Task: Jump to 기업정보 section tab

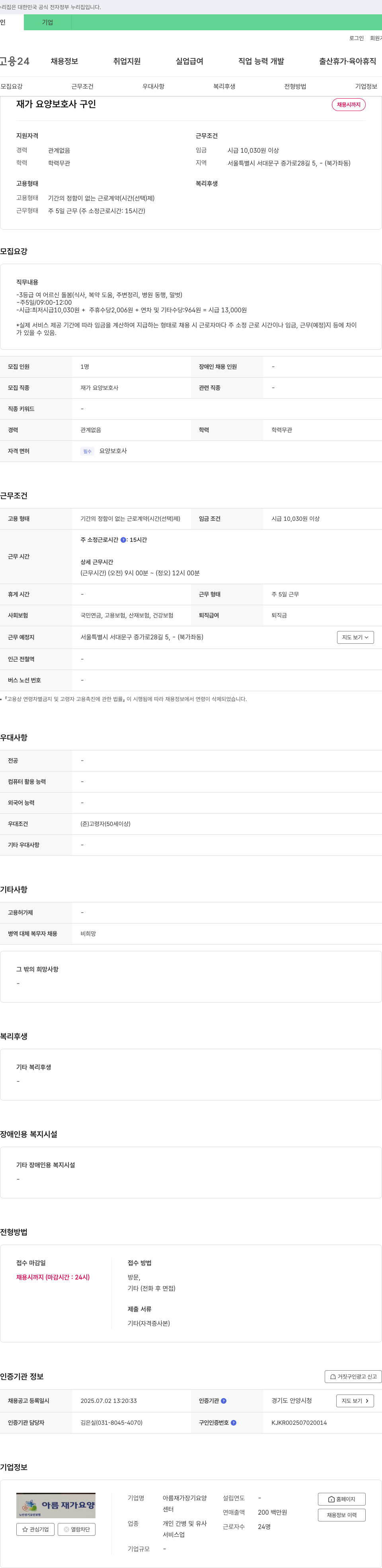Action: click(x=366, y=86)
